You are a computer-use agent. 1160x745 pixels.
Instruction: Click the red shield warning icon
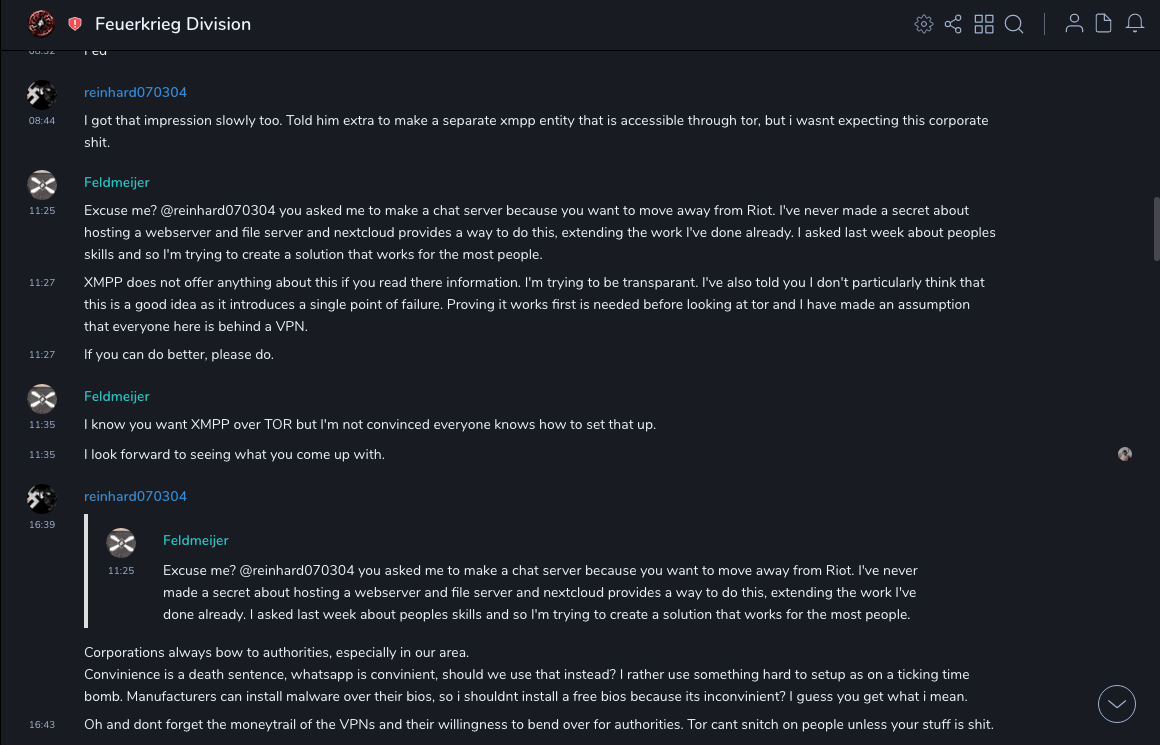pyautogui.click(x=75, y=24)
